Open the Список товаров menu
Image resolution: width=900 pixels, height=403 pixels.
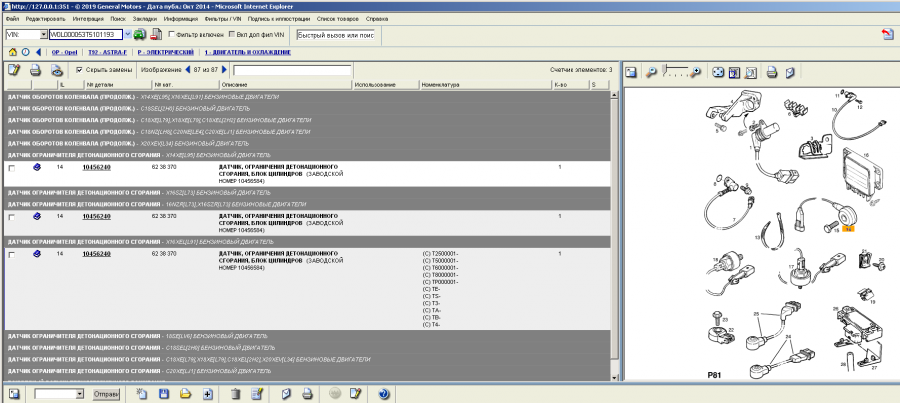pos(338,19)
